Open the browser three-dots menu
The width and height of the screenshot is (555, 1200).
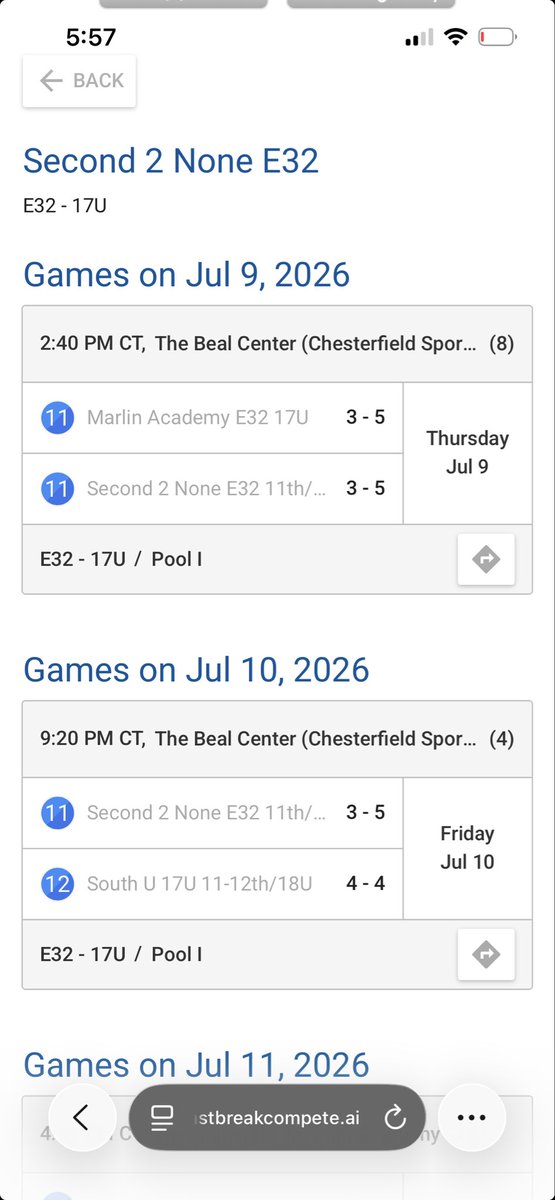(x=471, y=1117)
